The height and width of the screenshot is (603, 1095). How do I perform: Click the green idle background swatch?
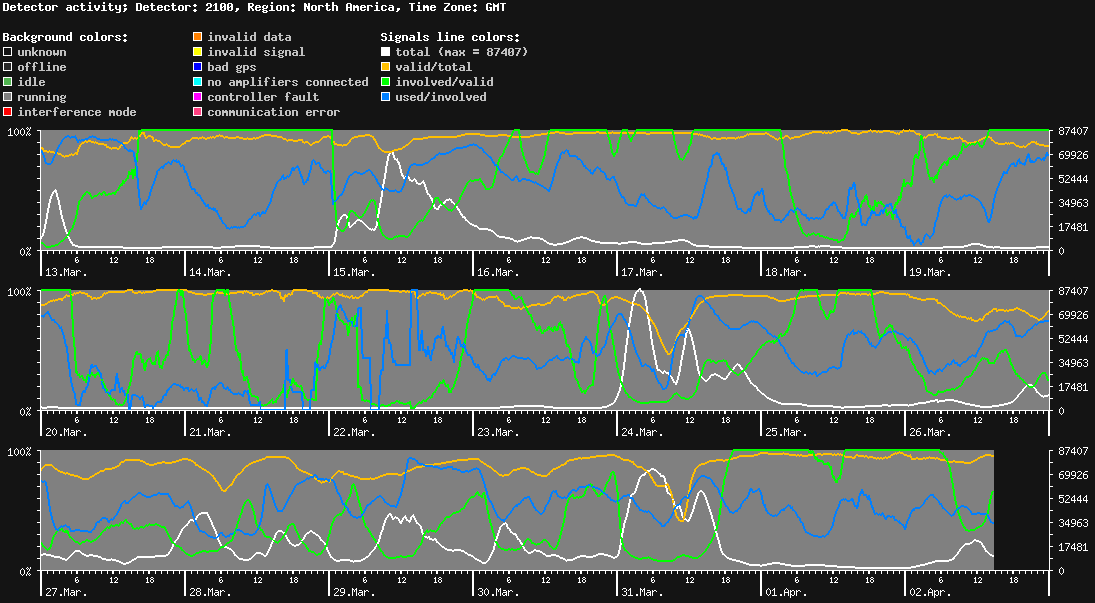(x=8, y=82)
